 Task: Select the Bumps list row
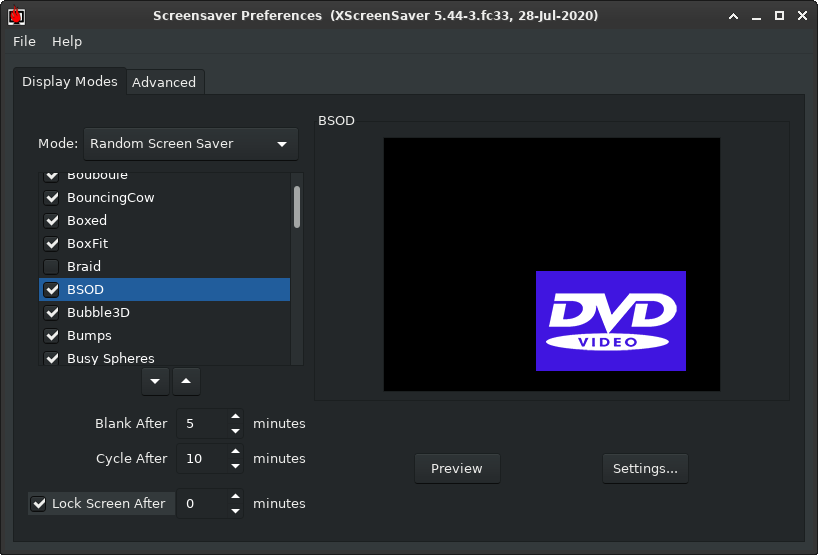[164, 335]
